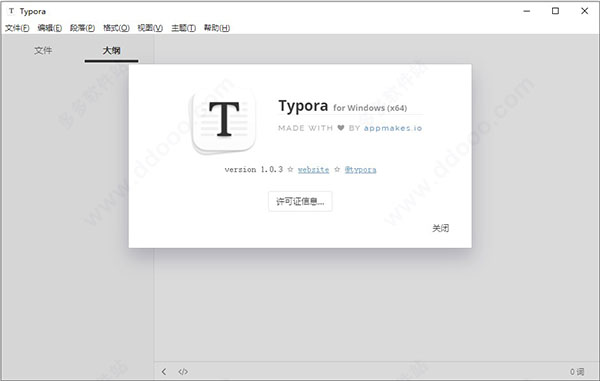Screen dimensions: 600x381
Task: Close the Typora window
Action: click(x=584, y=11)
